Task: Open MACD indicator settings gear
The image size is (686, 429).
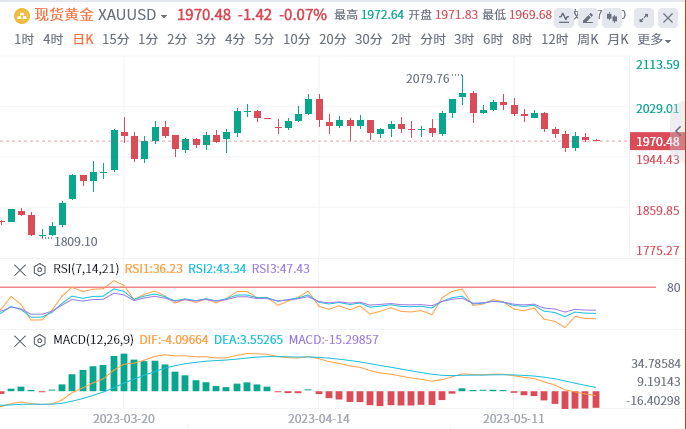Action: coord(40,341)
